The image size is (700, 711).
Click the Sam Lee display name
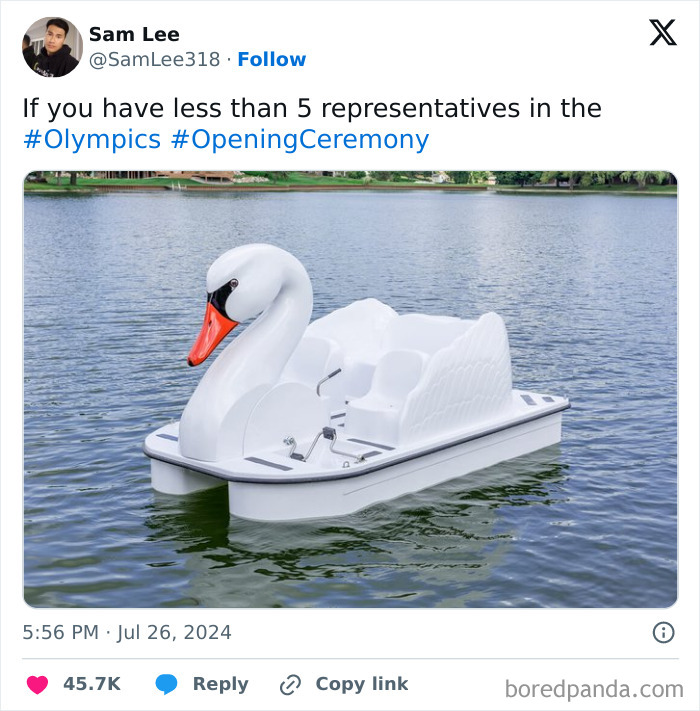134,34
